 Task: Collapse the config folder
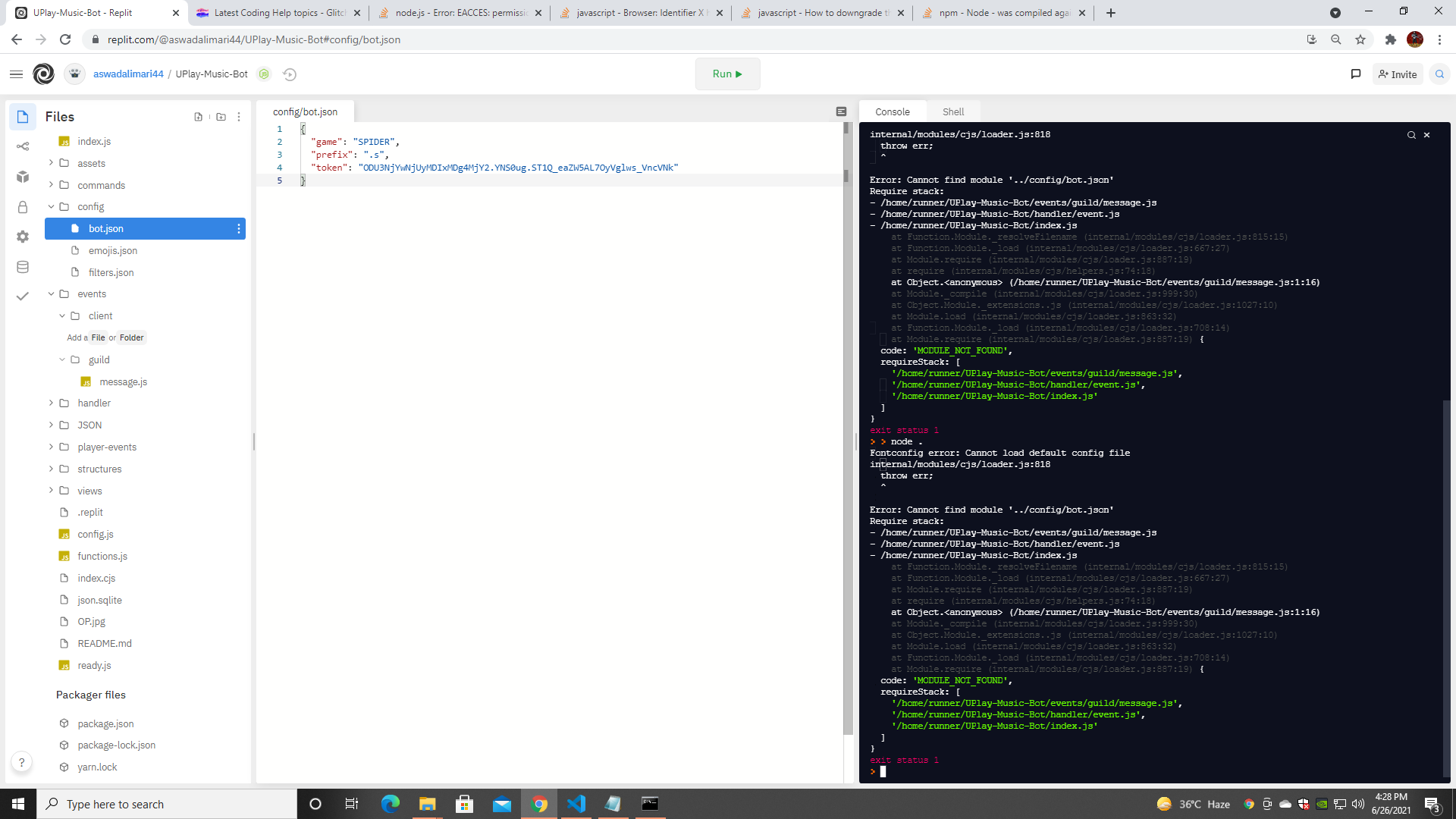click(x=90, y=206)
